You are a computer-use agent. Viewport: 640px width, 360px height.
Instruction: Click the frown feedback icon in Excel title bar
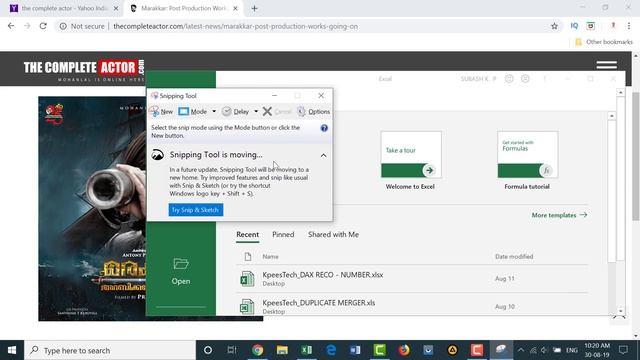(x=525, y=79)
